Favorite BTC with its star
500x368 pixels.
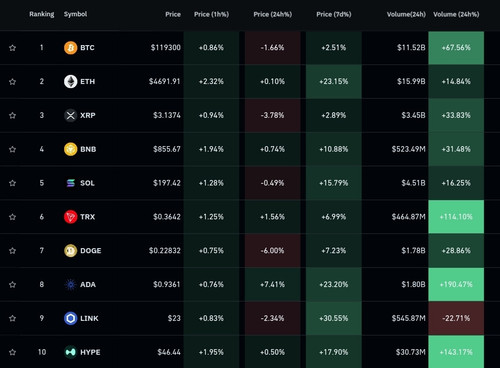point(12,48)
